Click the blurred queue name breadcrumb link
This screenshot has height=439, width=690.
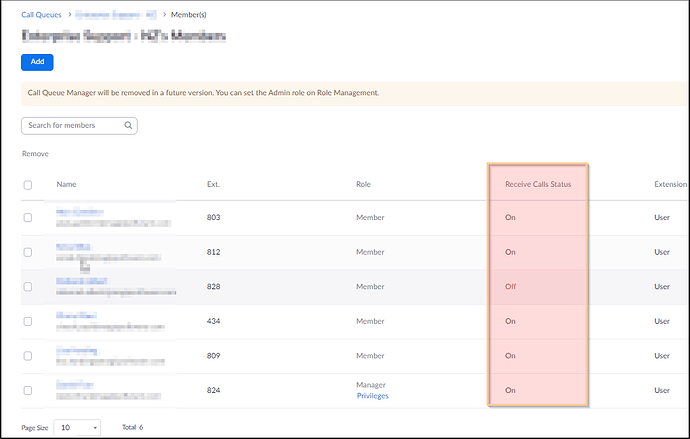116,15
